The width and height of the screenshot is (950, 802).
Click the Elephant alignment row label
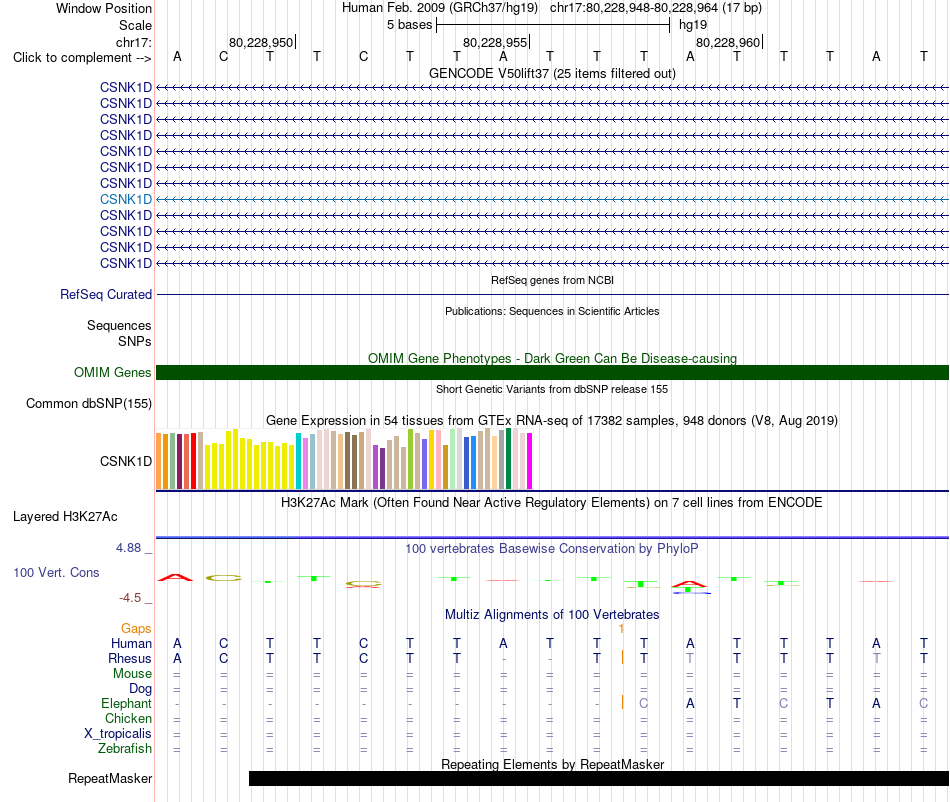point(126,704)
